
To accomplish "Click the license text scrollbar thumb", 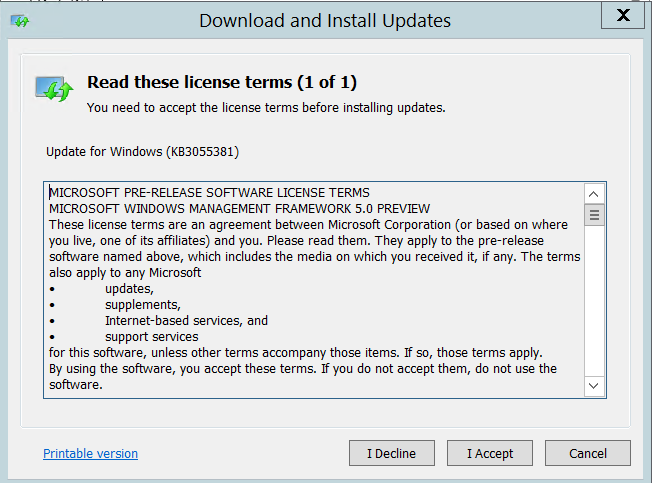I will (x=594, y=215).
